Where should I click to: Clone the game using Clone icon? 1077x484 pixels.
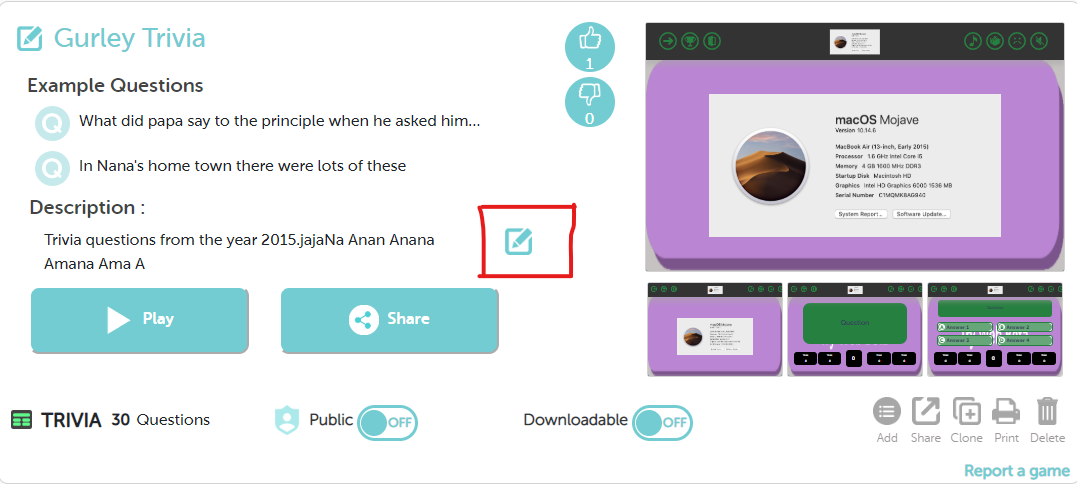click(x=966, y=411)
